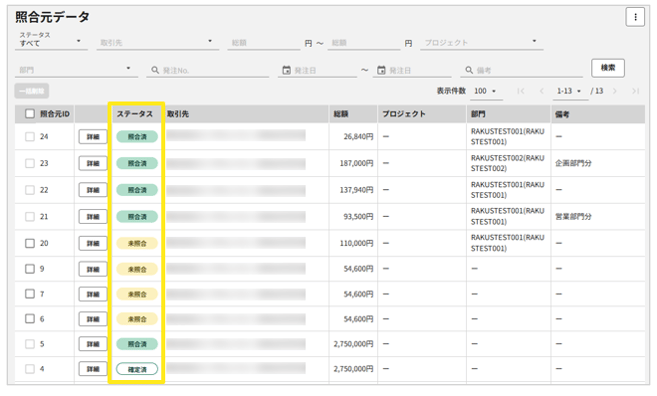This screenshot has height=396, width=657.
Task: Focus the 発注No. search field
Action: click(208, 70)
